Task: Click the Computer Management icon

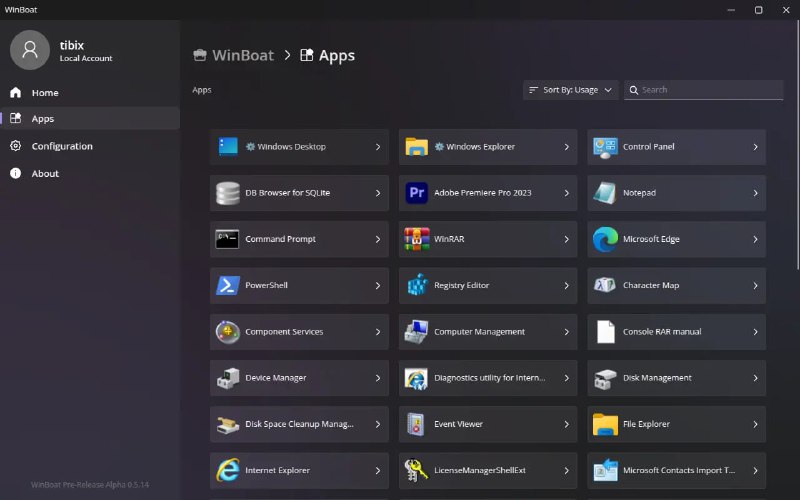Action: [416, 332]
